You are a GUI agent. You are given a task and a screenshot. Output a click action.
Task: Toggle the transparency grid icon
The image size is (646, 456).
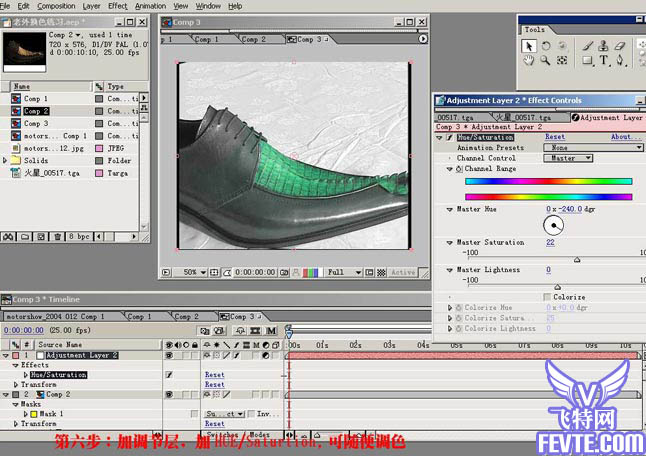[382, 272]
